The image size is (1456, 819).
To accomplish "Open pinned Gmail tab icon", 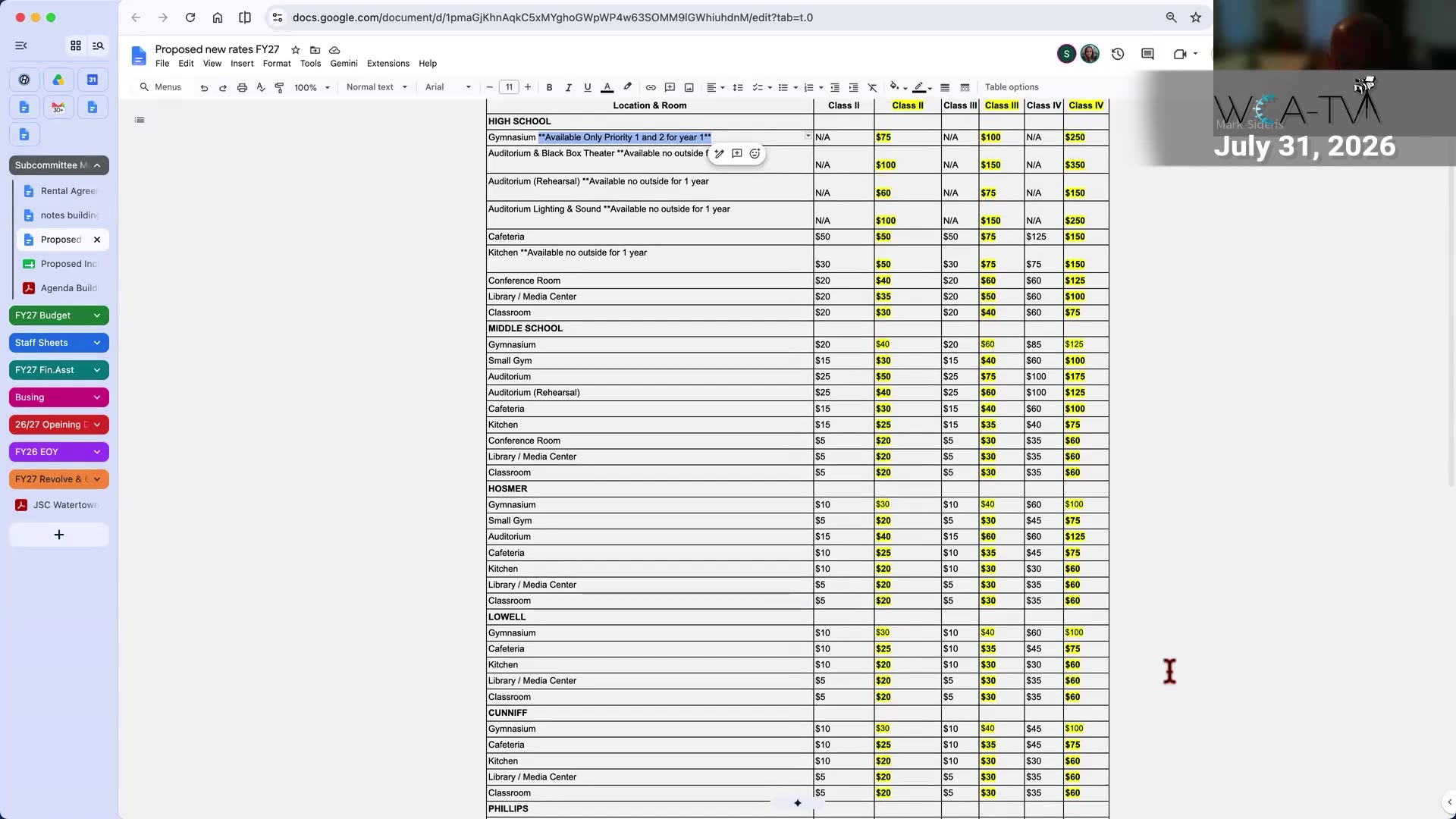I will click(x=58, y=108).
